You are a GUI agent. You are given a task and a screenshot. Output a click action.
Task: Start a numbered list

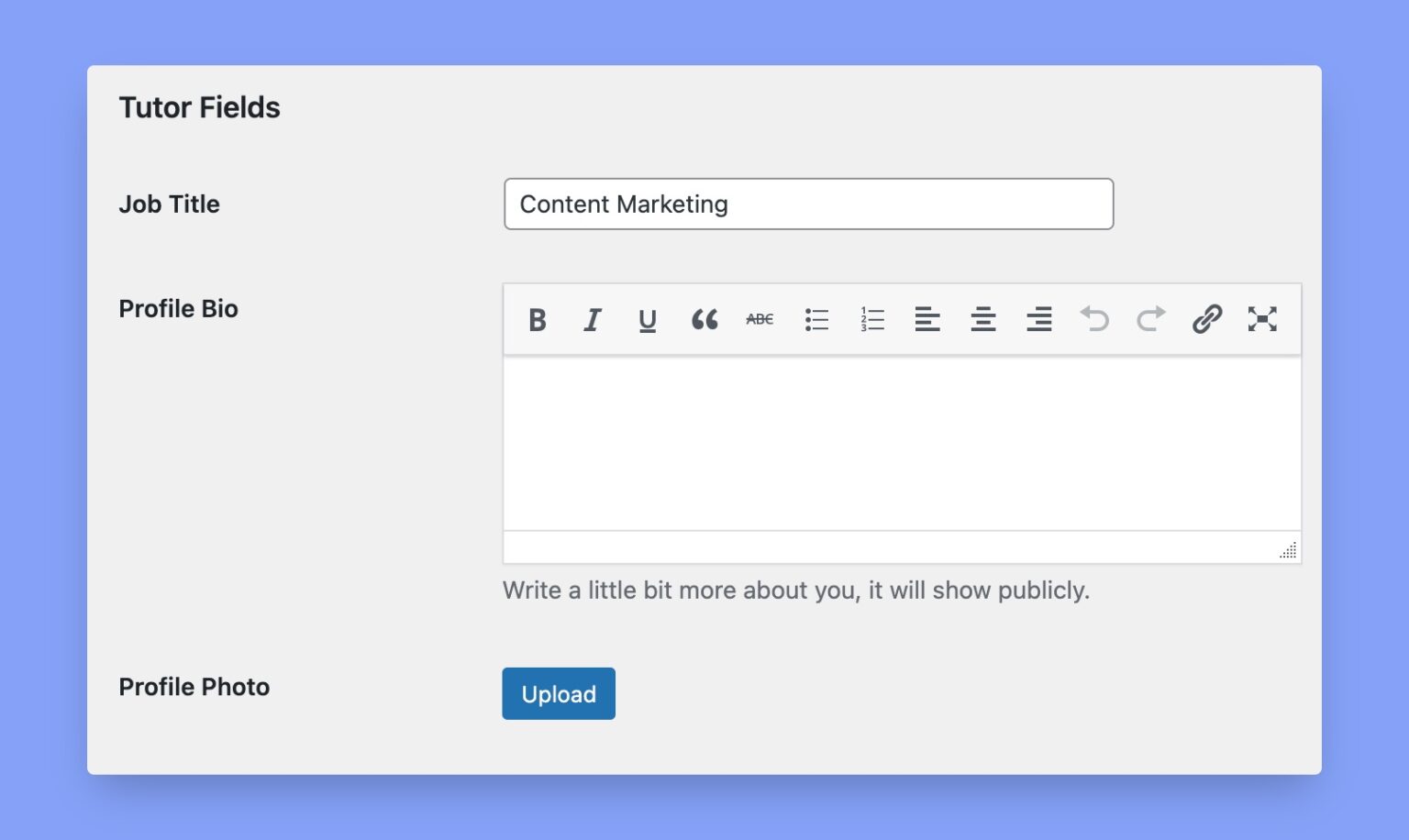click(x=872, y=319)
